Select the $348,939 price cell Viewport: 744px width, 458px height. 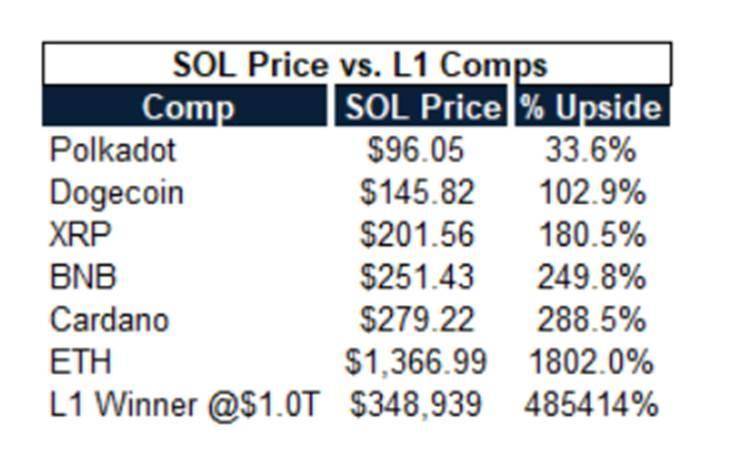pyautogui.click(x=416, y=405)
